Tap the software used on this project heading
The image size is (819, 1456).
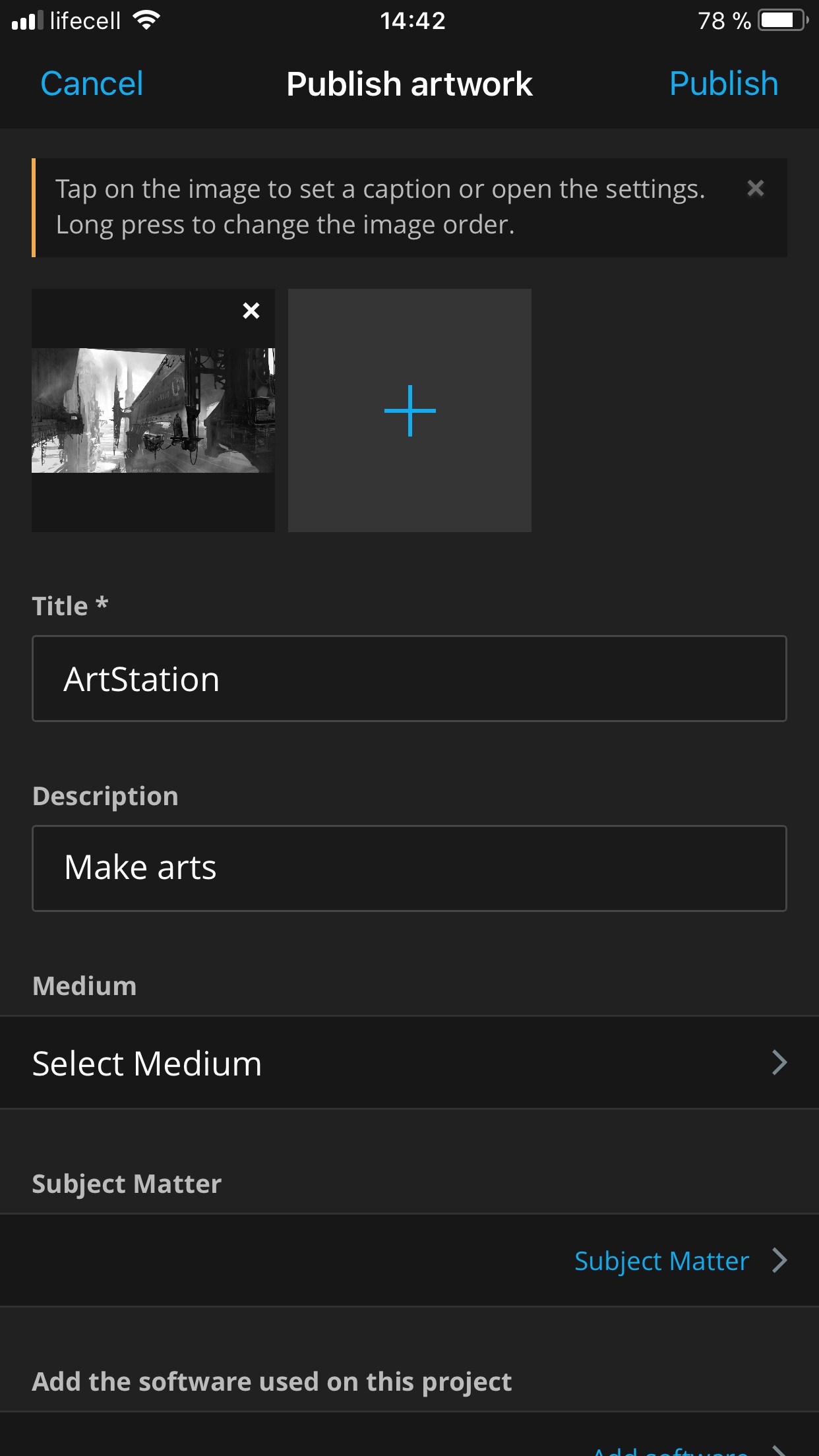coord(272,1381)
